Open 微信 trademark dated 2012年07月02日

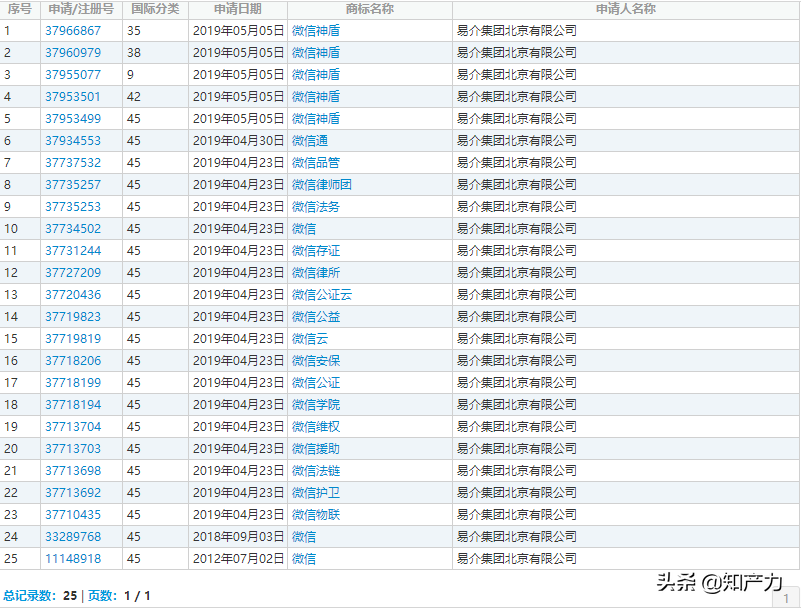tap(304, 558)
